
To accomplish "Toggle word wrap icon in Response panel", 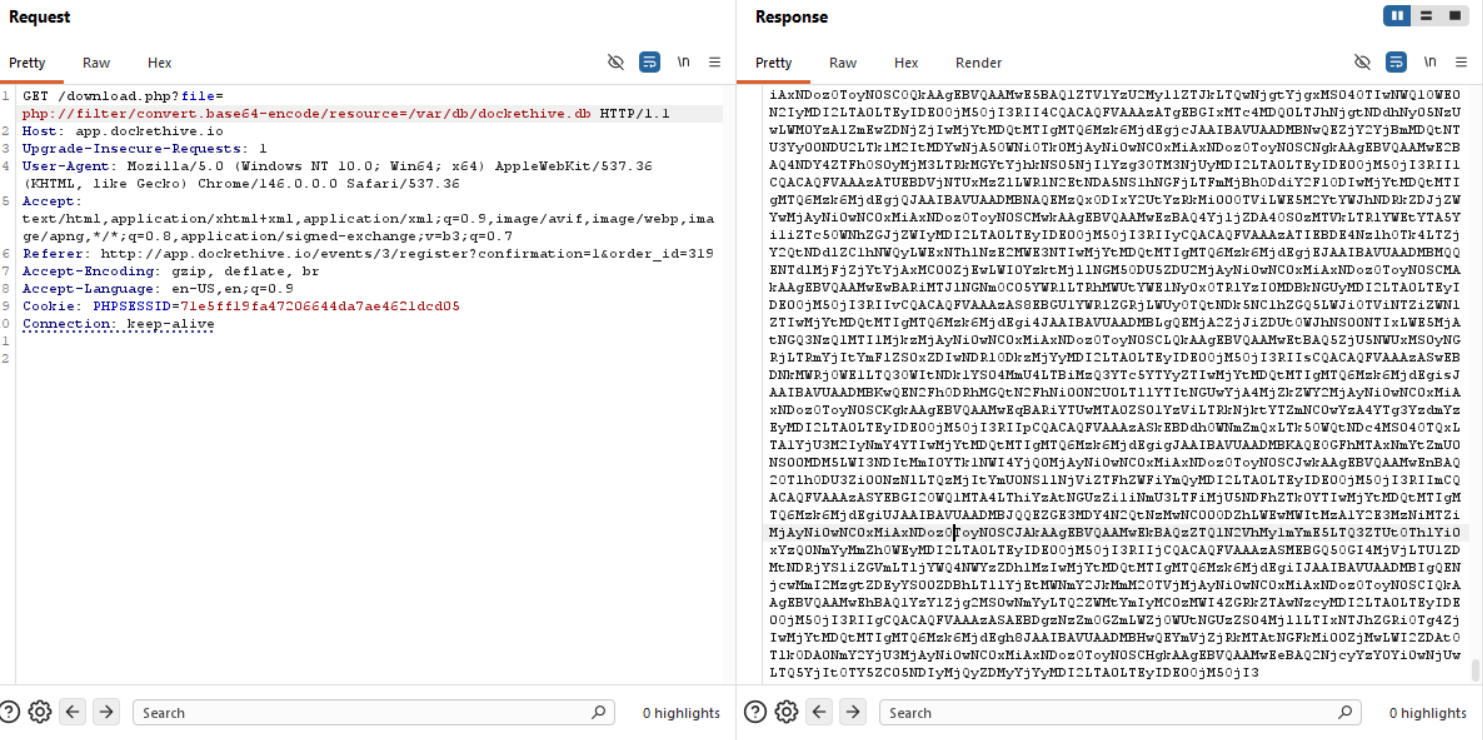I will [1396, 62].
